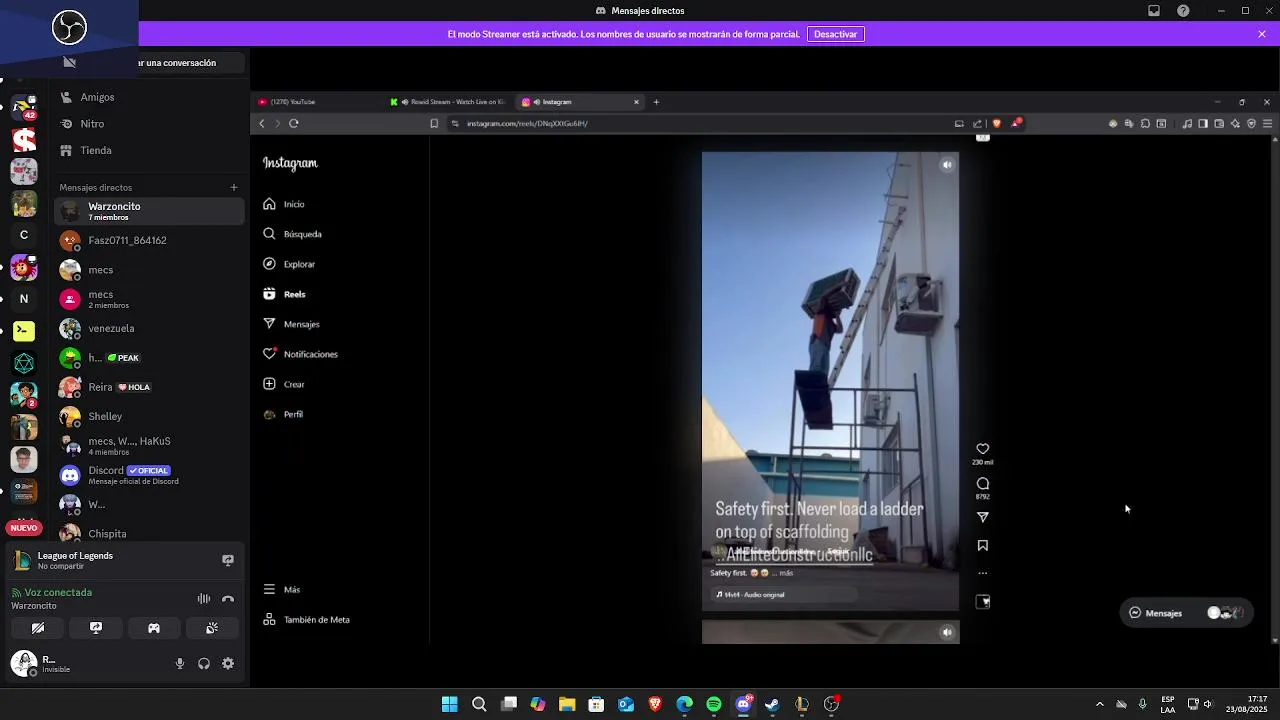This screenshot has width=1280, height=720.
Task: Disconnect from voice call
Action: [228, 598]
